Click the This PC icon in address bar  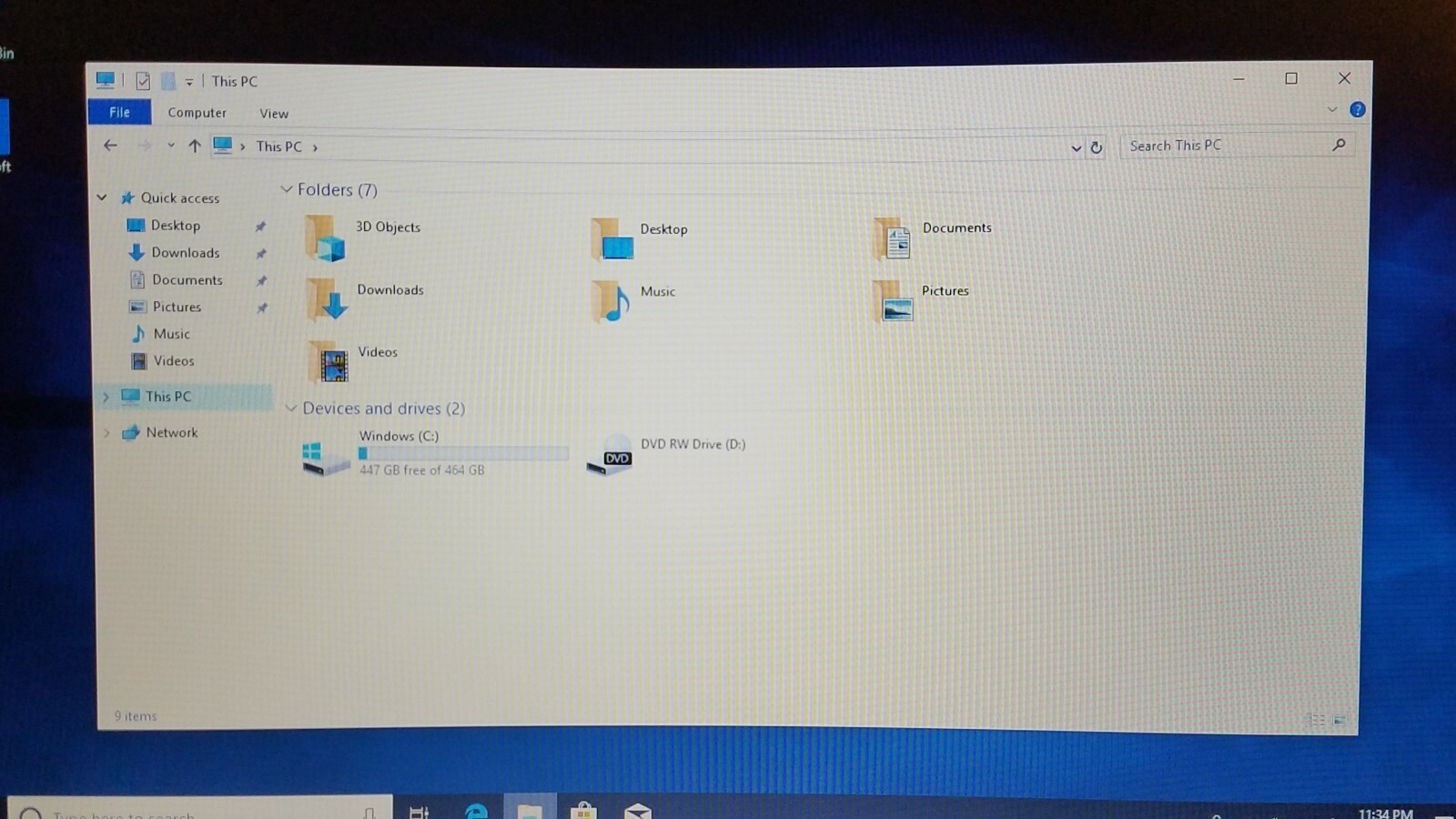[x=223, y=146]
